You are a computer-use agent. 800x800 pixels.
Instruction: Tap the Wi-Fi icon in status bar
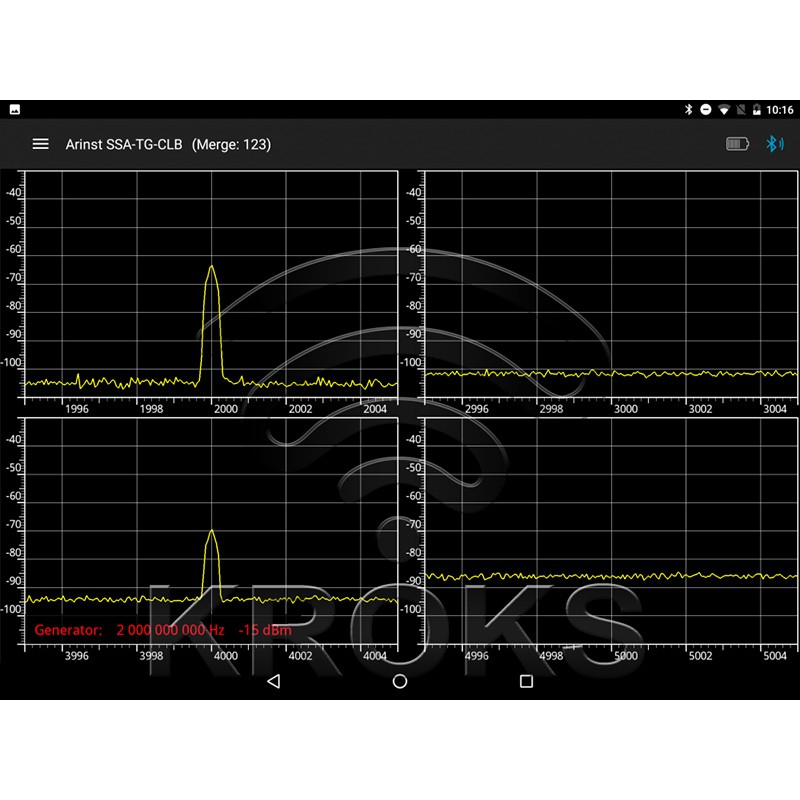point(724,110)
